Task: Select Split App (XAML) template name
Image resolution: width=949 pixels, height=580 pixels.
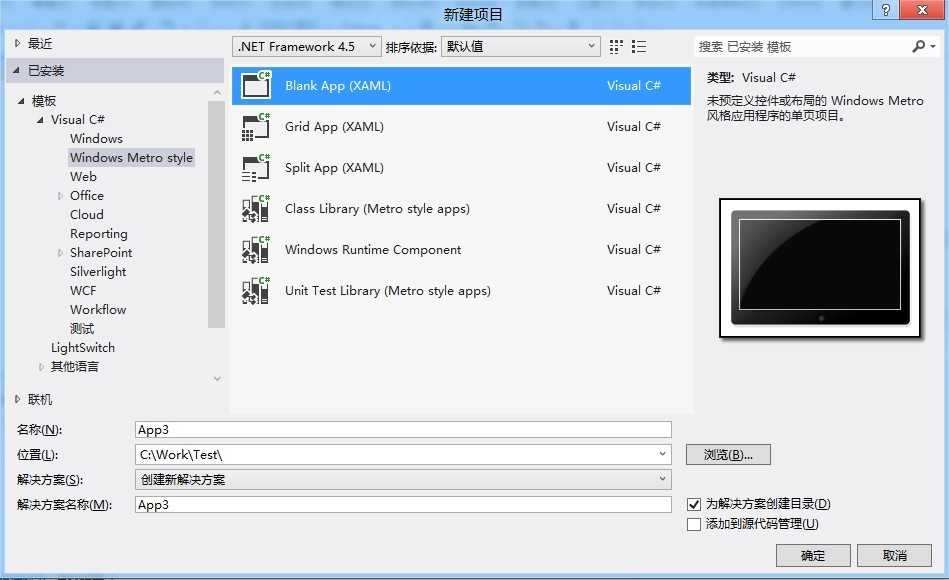Action: [x=334, y=168]
